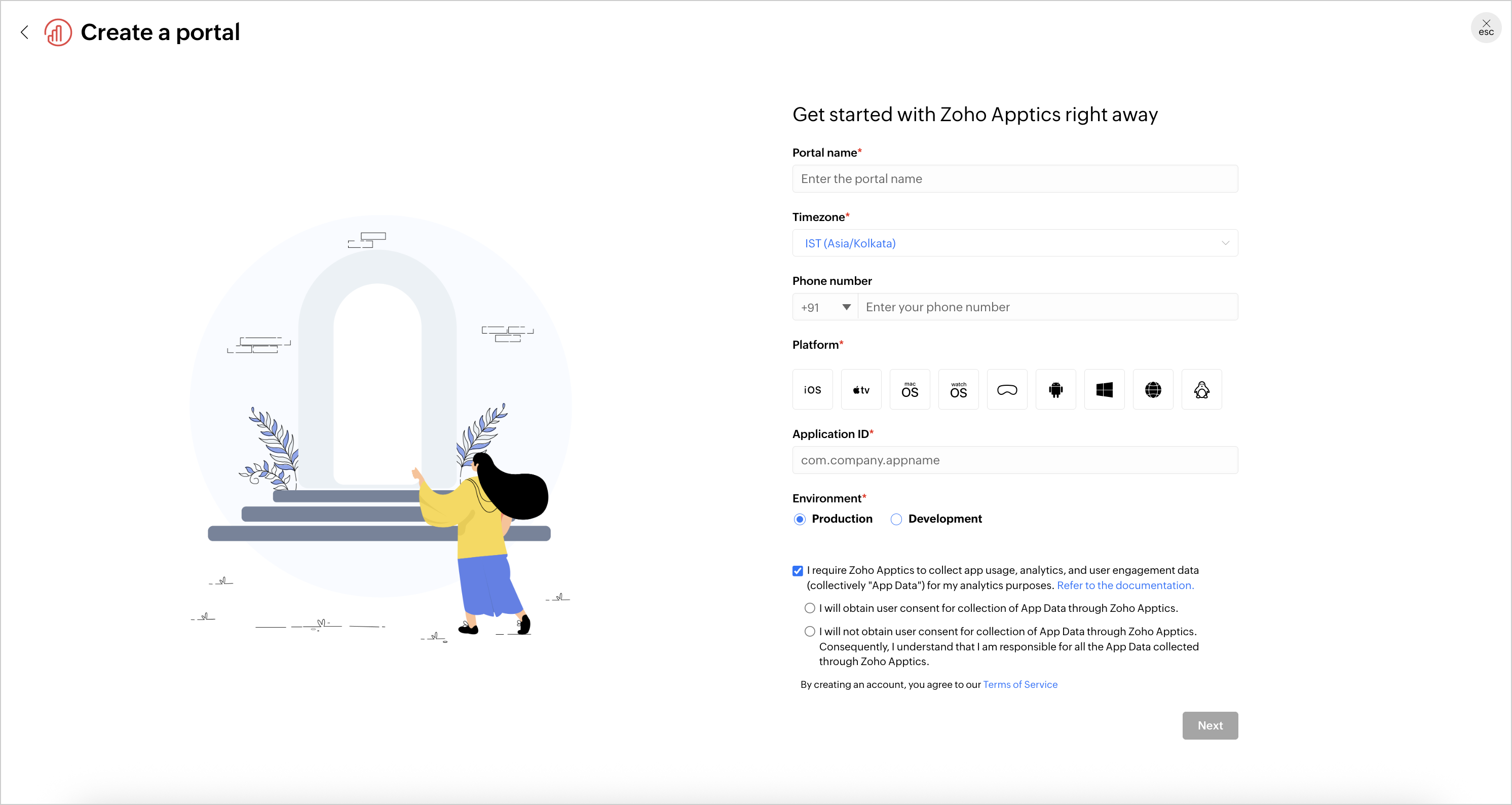Pick the macOS platform icon
The image size is (1512, 805).
910,389
